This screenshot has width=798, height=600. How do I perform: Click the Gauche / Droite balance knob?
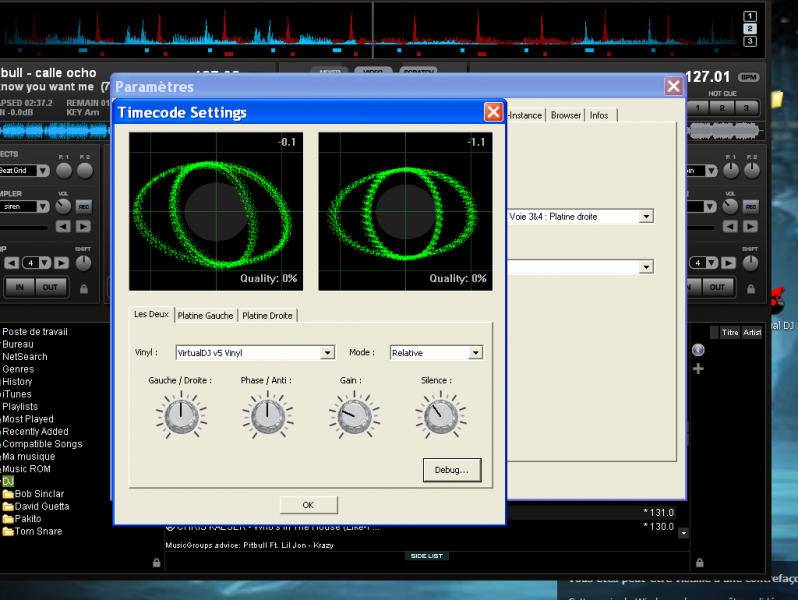point(180,416)
